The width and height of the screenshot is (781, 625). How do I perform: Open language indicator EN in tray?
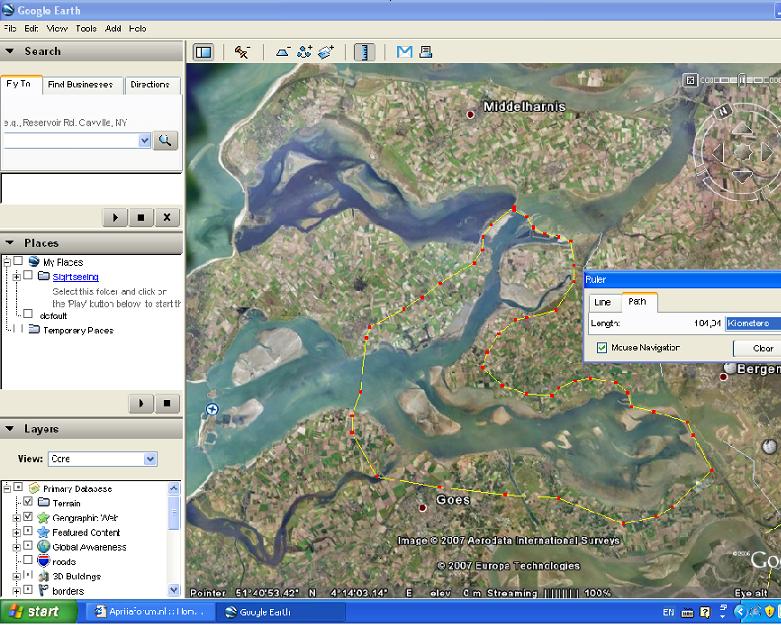pos(668,612)
